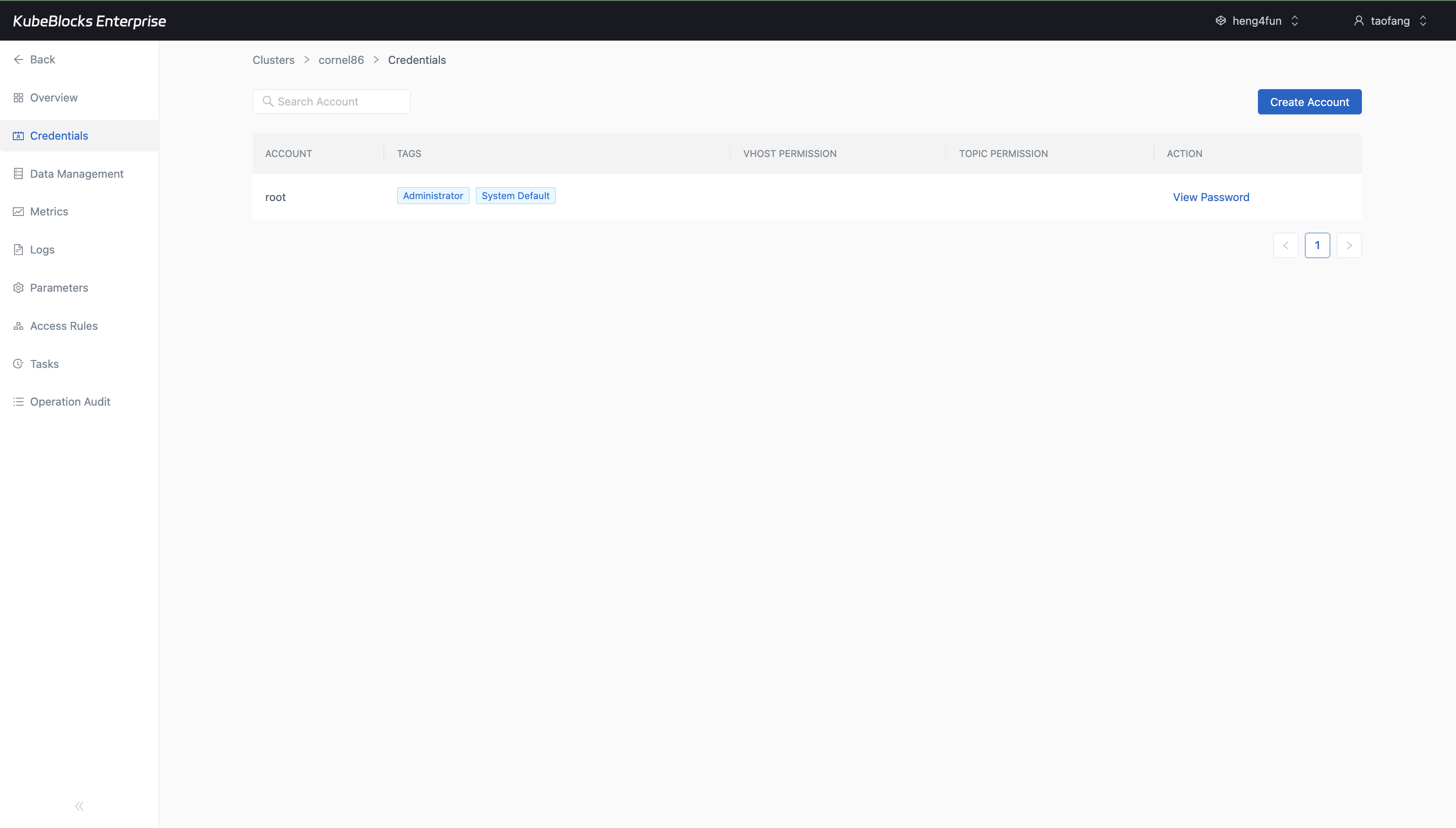Viewport: 1456px width, 828px height.
Task: Open the heng4fun organization switcher arrows
Action: pyautogui.click(x=1295, y=21)
